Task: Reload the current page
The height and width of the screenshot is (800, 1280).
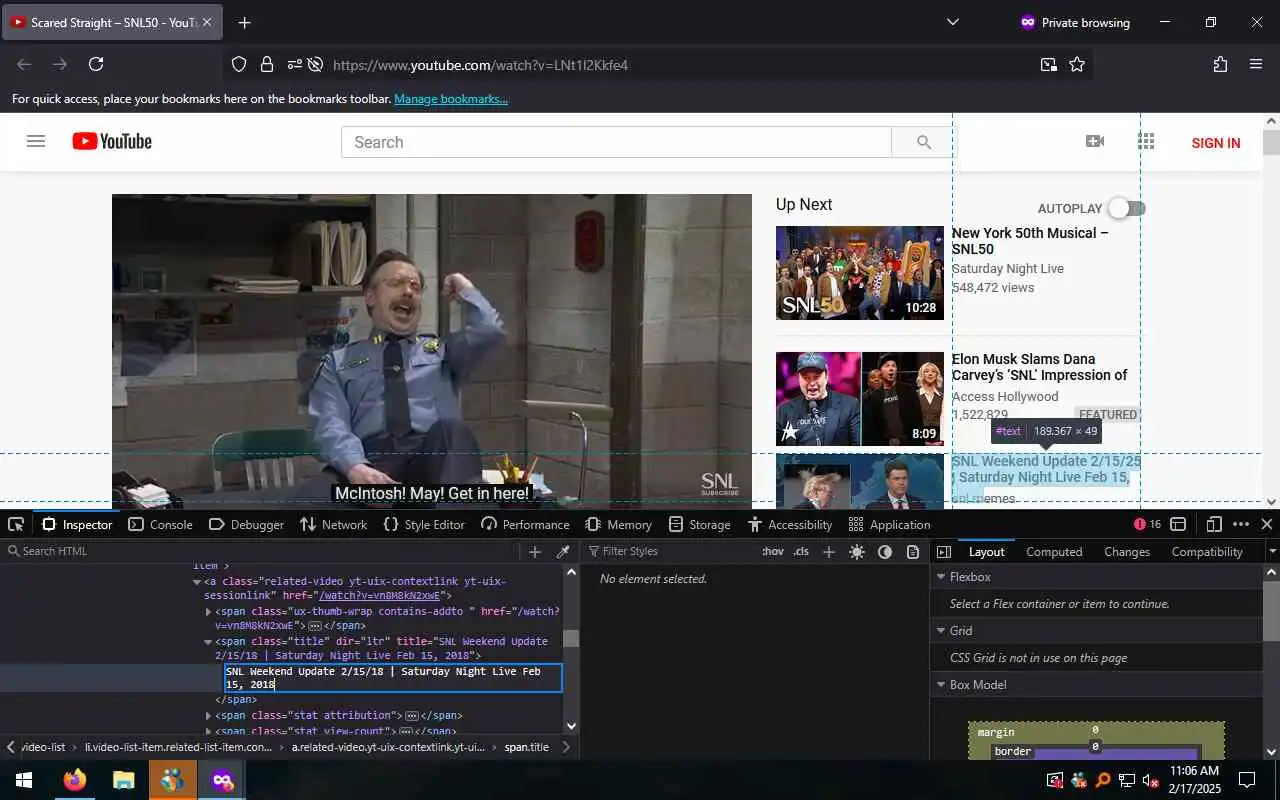Action: click(96, 64)
